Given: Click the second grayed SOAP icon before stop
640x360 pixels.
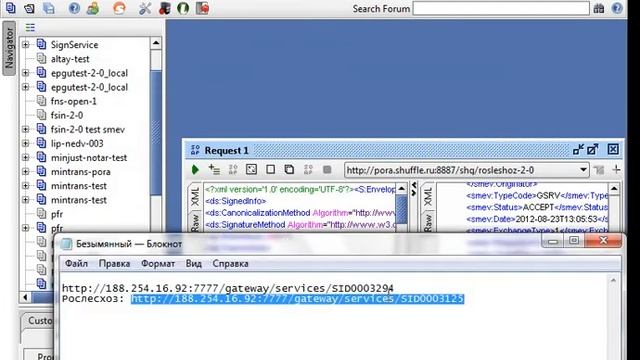Looking at the screenshot, I should [x=308, y=169].
